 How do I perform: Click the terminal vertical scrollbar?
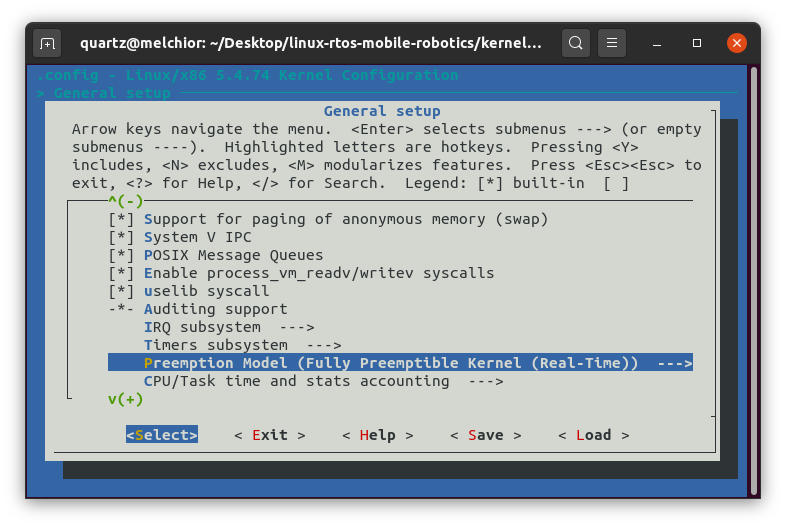click(753, 281)
